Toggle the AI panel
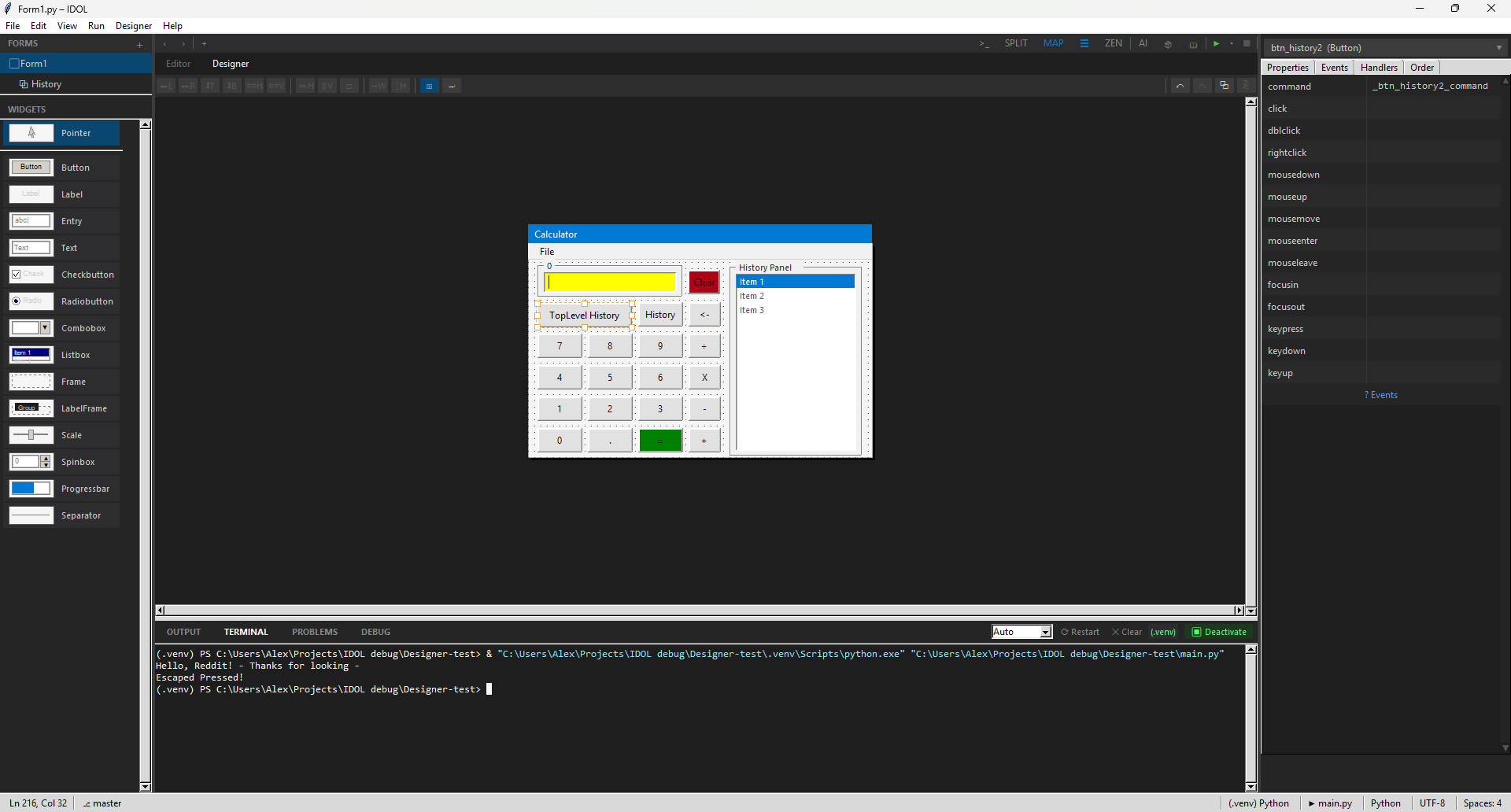This screenshot has height=812, width=1511. (x=1143, y=44)
